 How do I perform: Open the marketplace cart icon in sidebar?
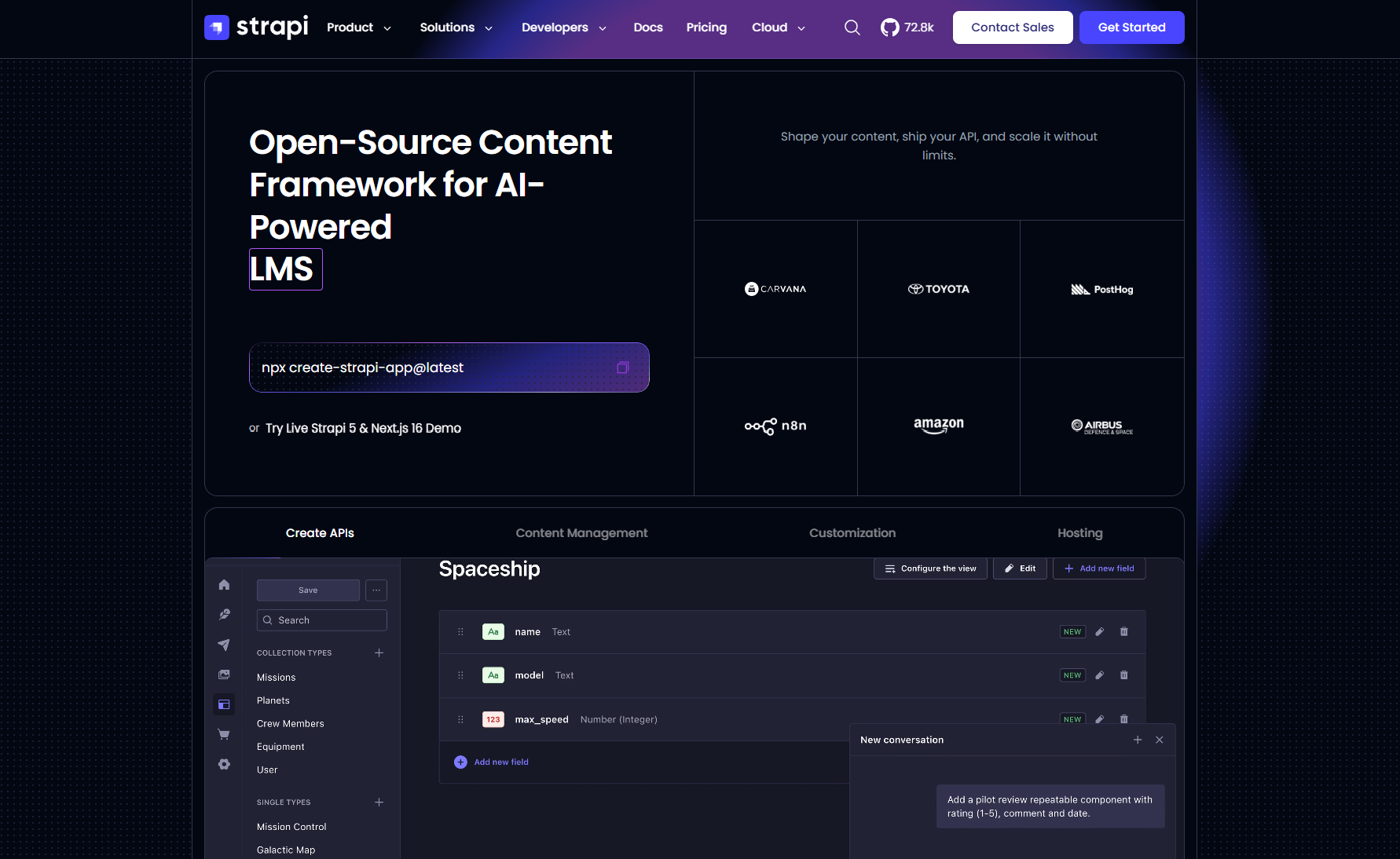click(224, 734)
